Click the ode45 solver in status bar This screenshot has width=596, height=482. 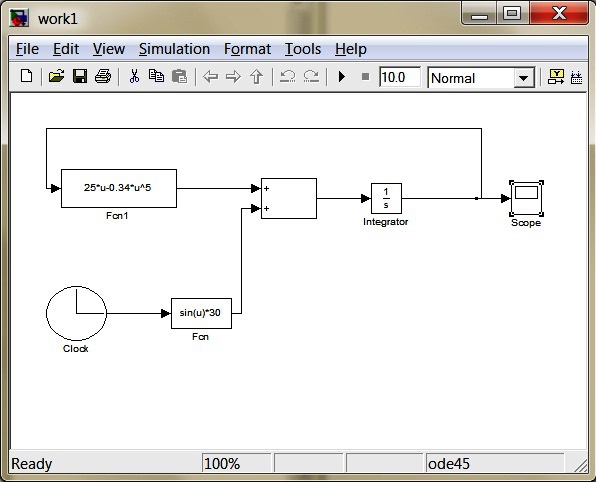click(495, 464)
